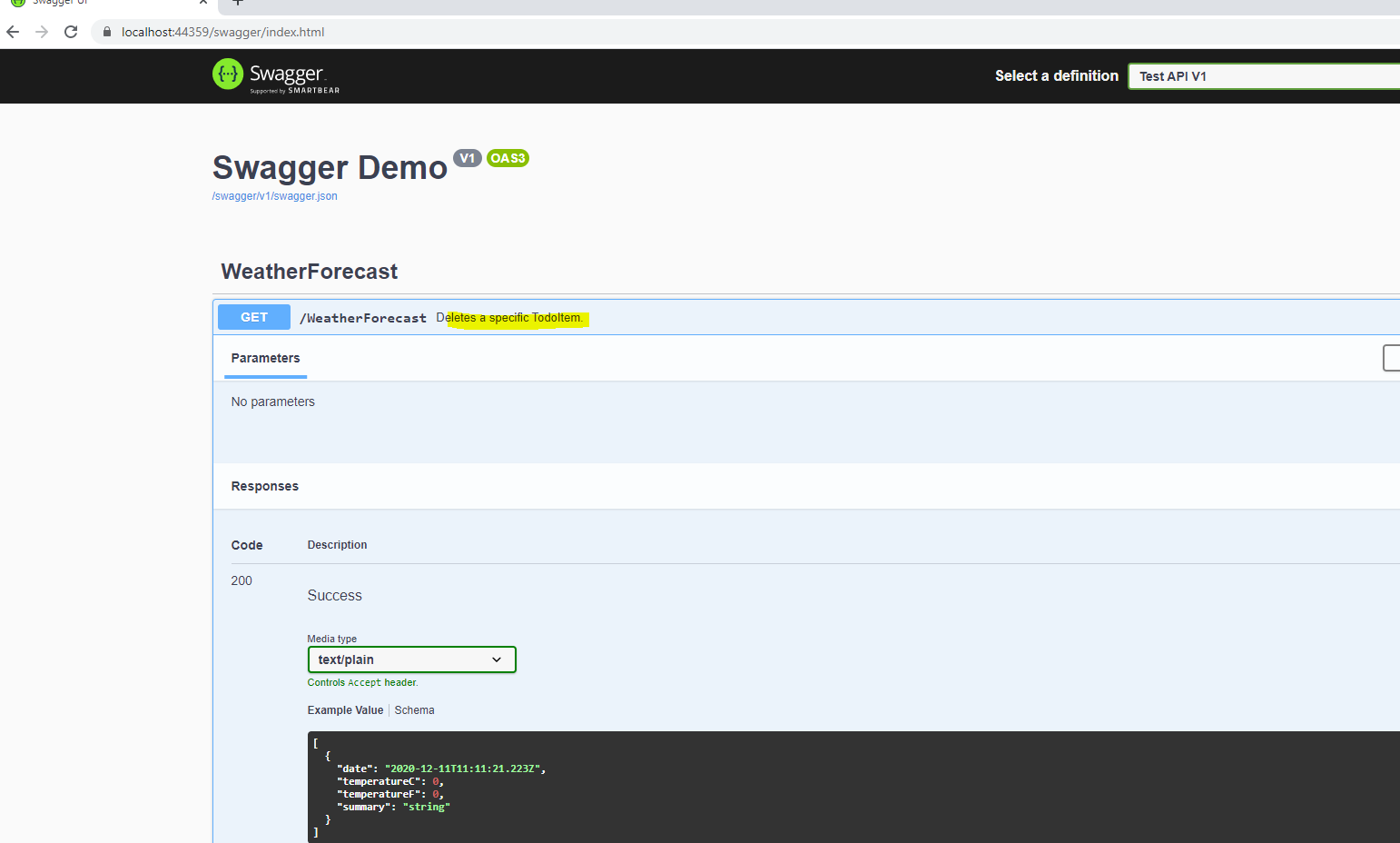Click the Swagger Demo title
Image resolution: width=1400 pixels, height=843 pixels.
pyautogui.click(x=330, y=168)
